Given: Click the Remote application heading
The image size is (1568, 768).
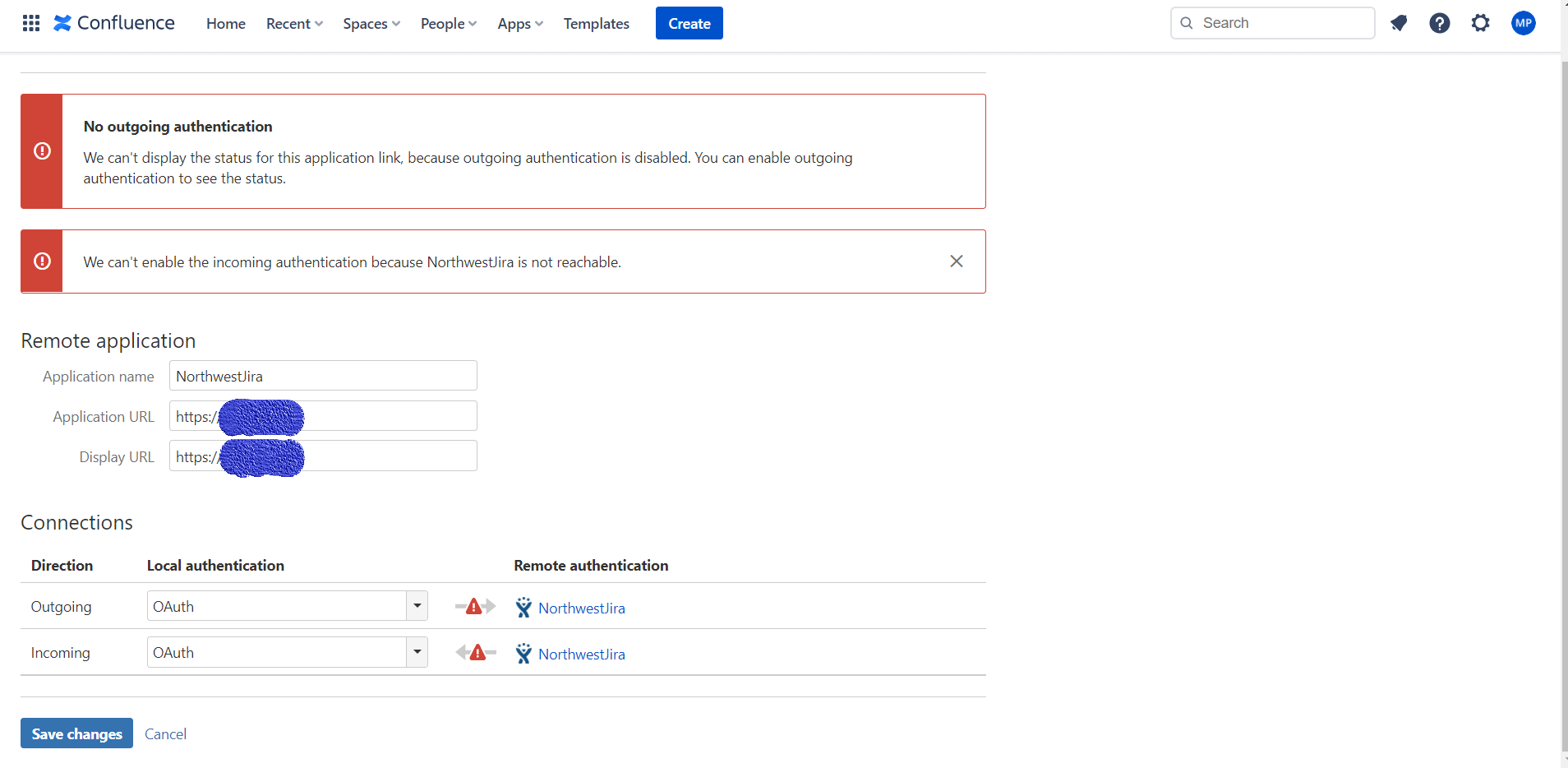Looking at the screenshot, I should click(x=108, y=340).
